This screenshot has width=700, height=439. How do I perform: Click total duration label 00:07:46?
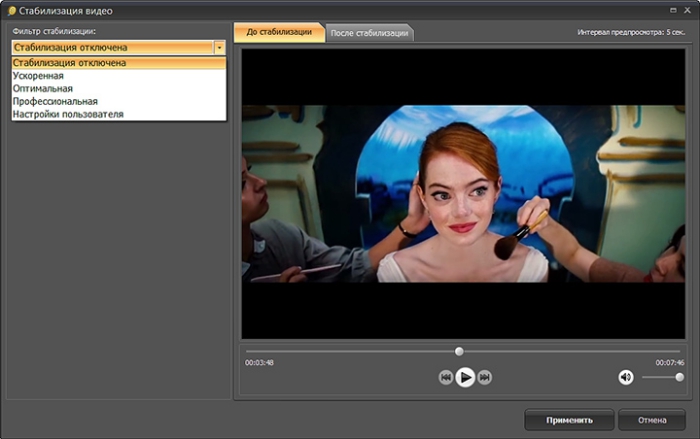tap(670, 363)
